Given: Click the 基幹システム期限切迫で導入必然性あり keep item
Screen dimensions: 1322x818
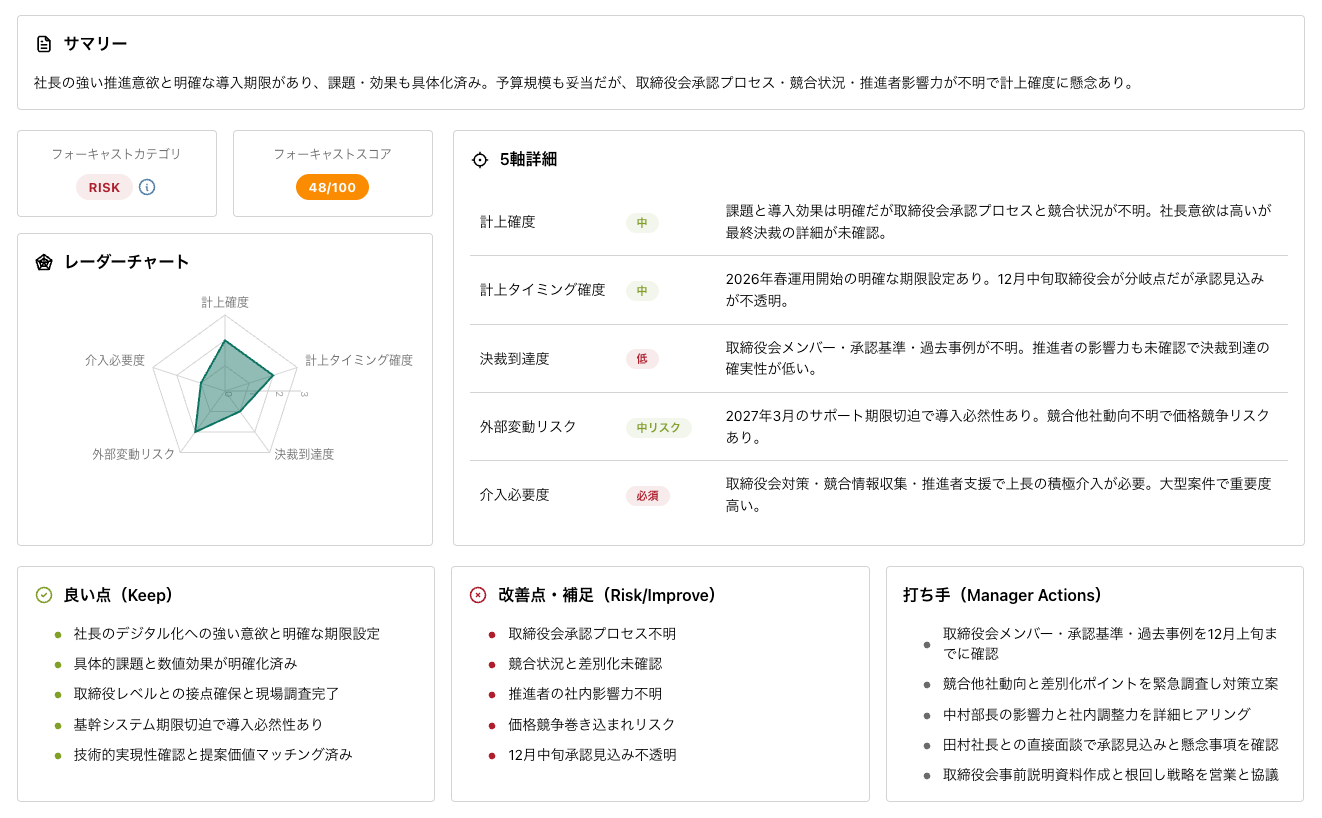Looking at the screenshot, I should tap(198, 724).
